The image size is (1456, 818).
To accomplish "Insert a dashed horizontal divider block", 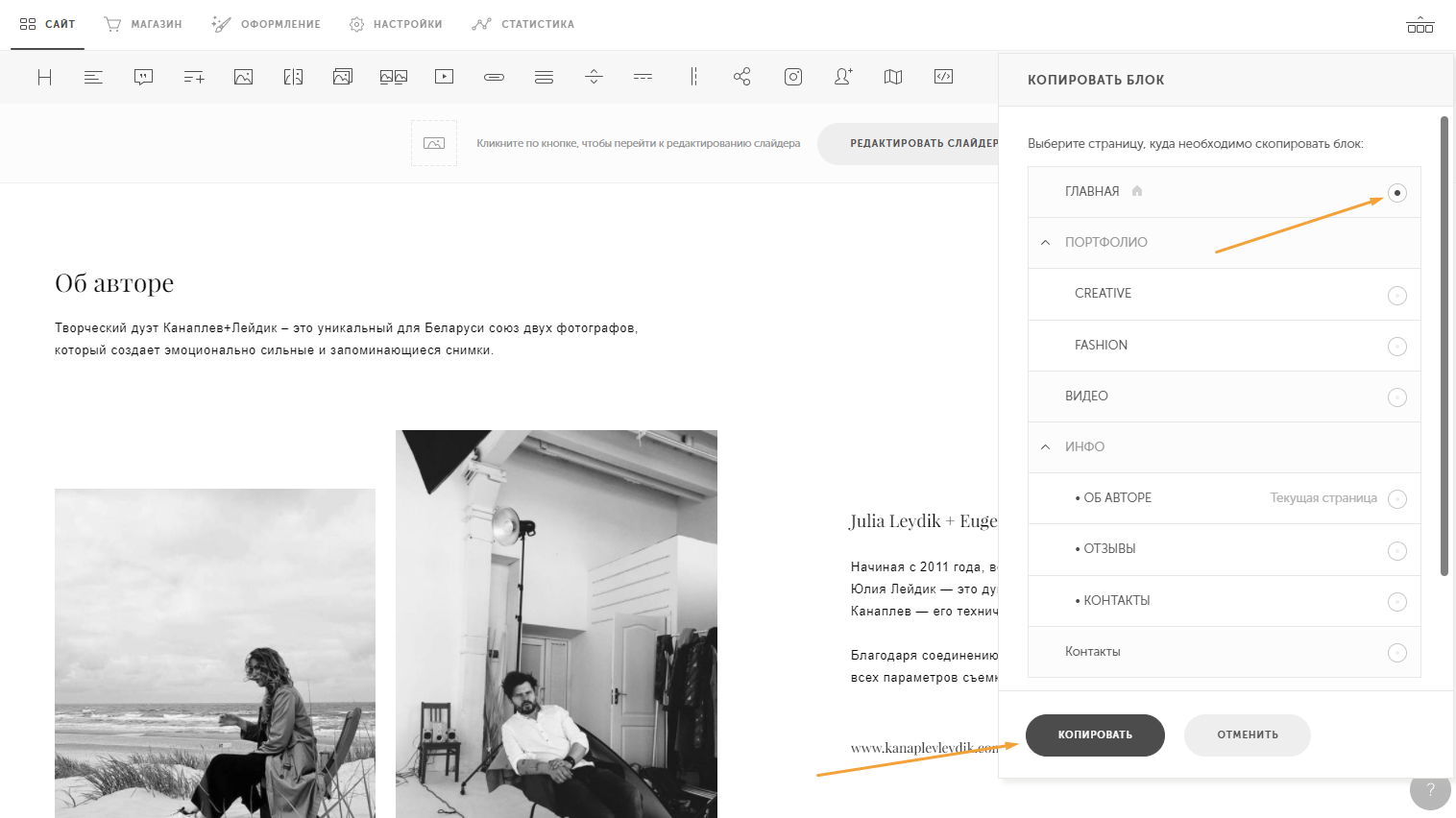I will [643, 77].
